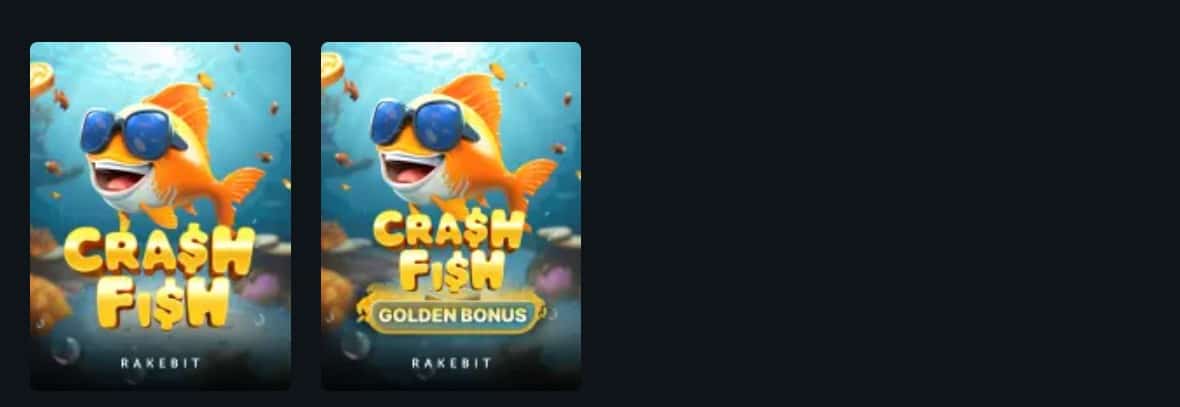Click the Crash Fish title on the Golden Bonus card
Viewport: 1180px width, 407px height.
449,250
